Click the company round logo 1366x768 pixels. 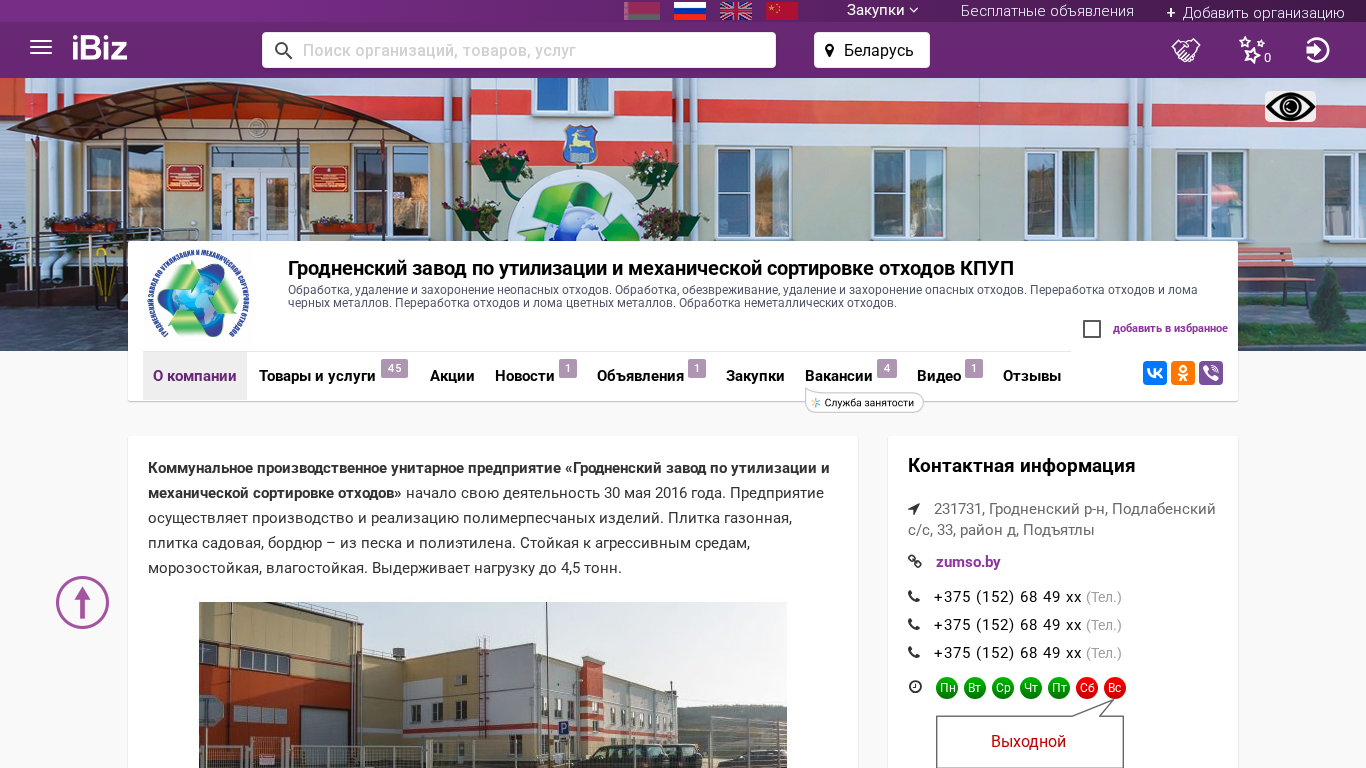tap(196, 295)
